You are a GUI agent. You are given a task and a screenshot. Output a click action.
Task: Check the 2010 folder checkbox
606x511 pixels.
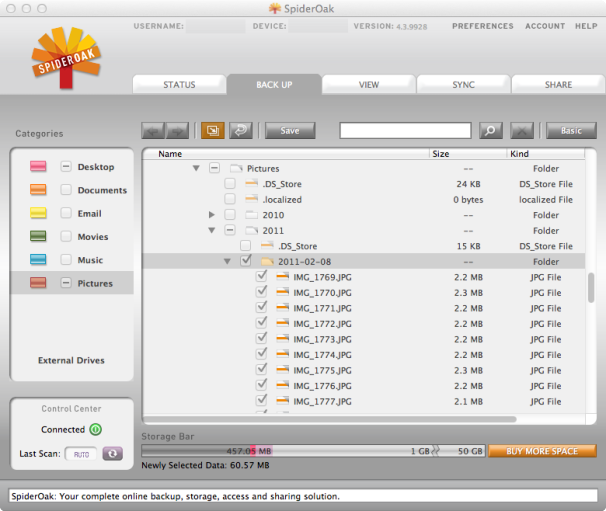[x=230, y=215]
